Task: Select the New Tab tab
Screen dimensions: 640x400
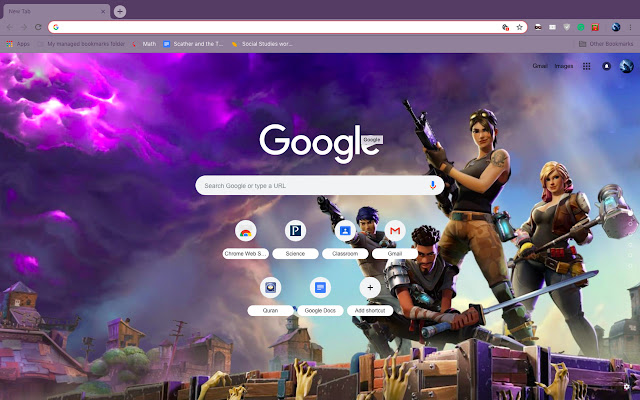Action: (x=56, y=11)
